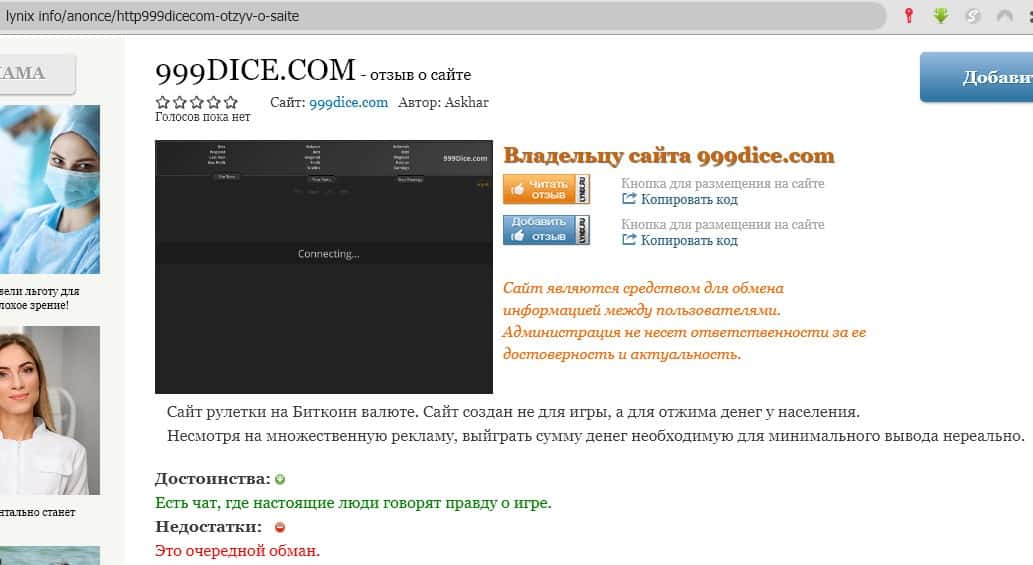Click the green advantages text about чат
The image size is (1033, 565).
click(353, 503)
